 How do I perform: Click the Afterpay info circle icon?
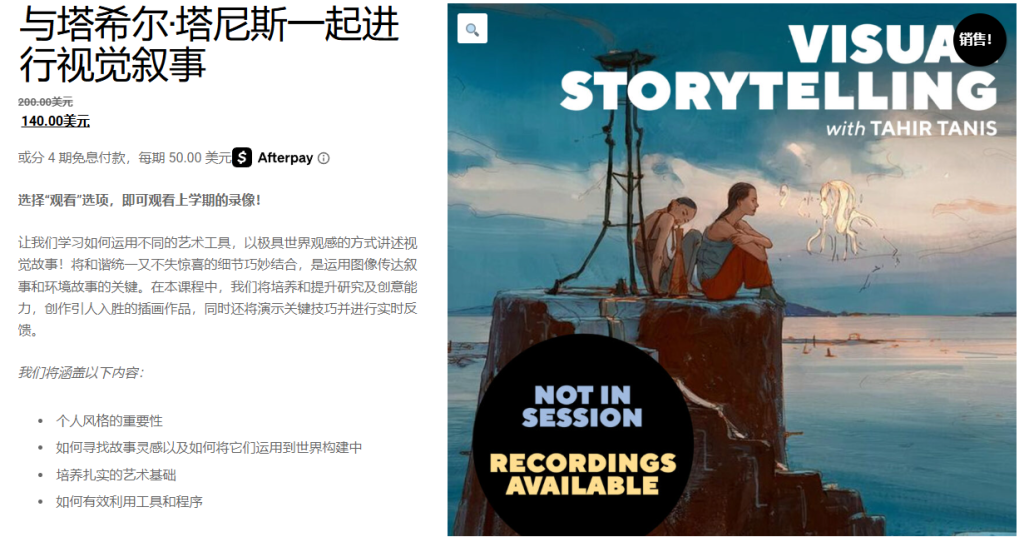(323, 158)
